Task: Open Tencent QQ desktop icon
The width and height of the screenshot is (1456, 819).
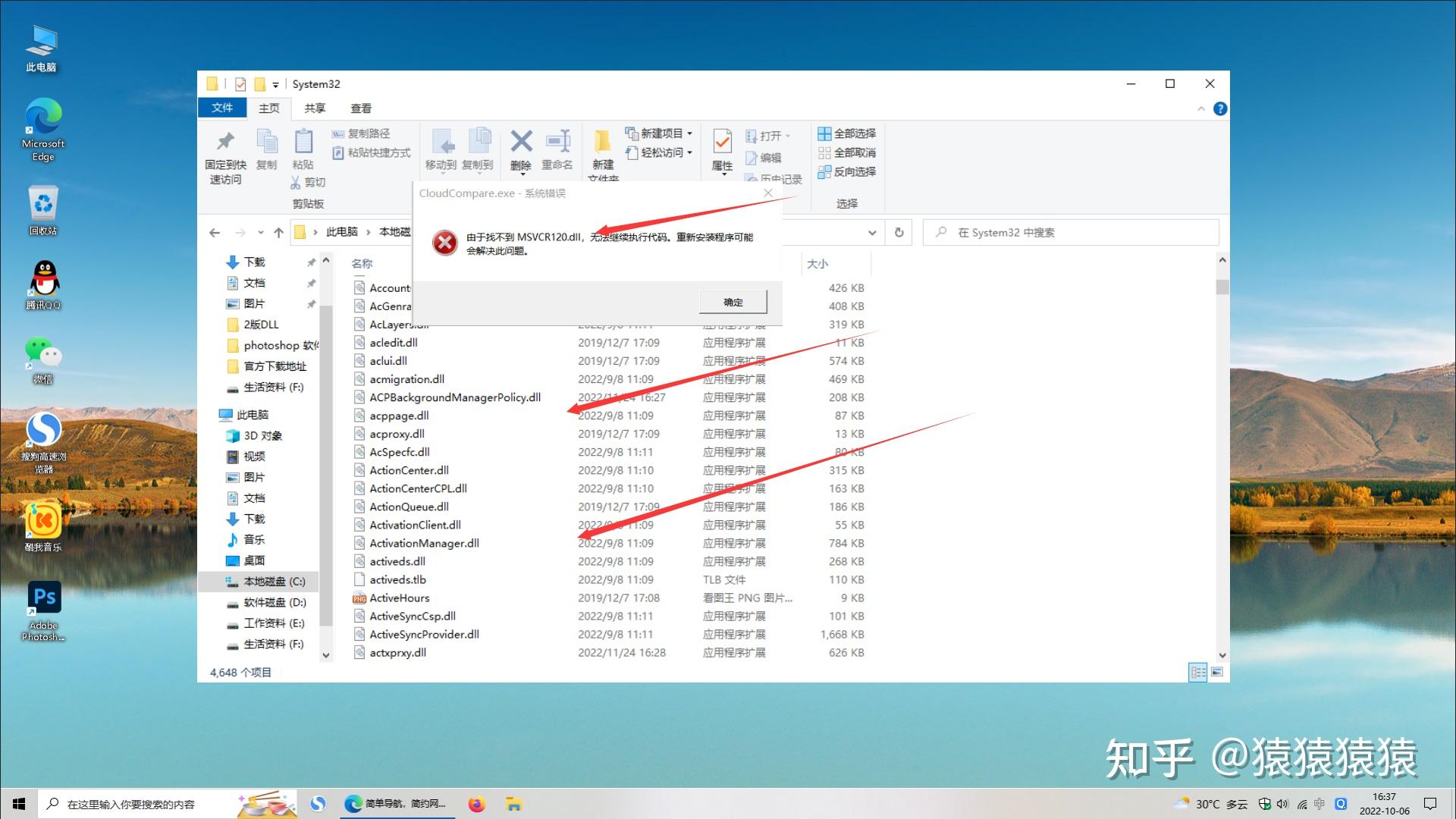Action: [x=43, y=286]
